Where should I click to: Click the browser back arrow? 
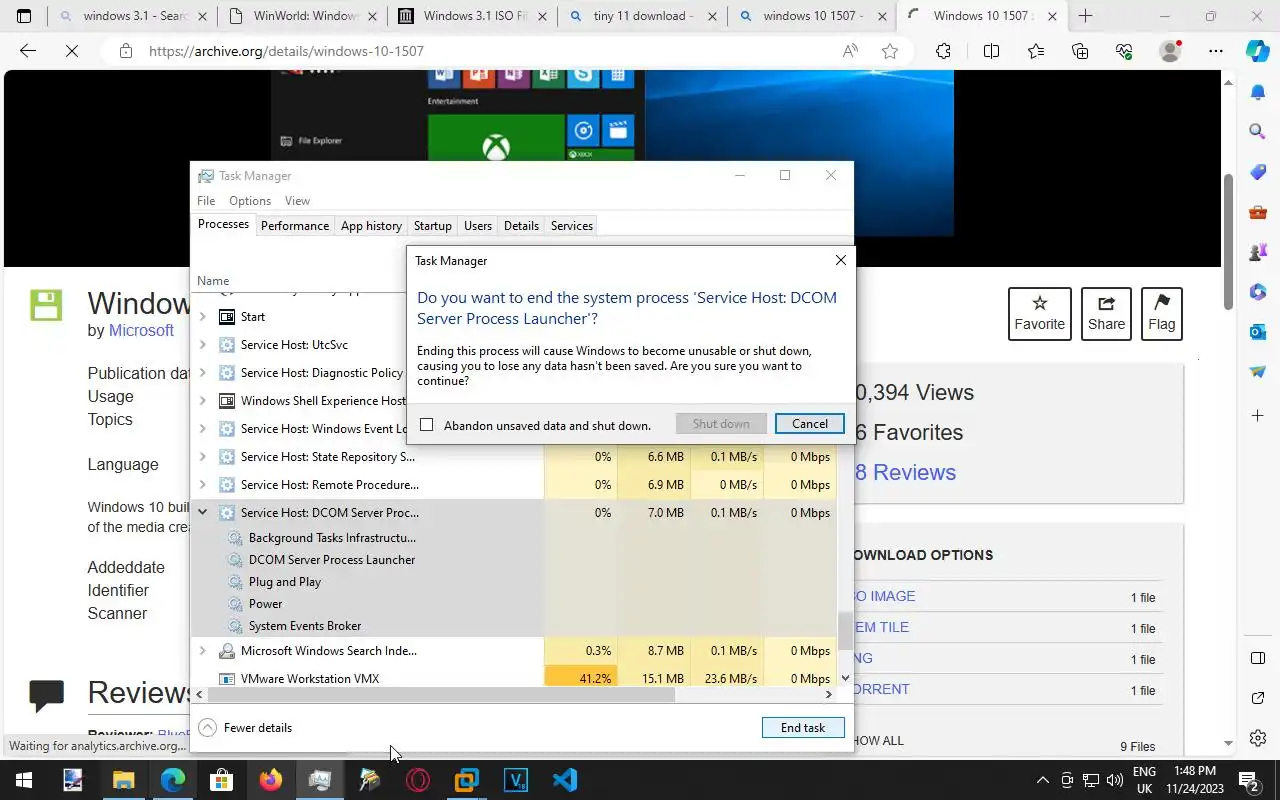coord(27,51)
